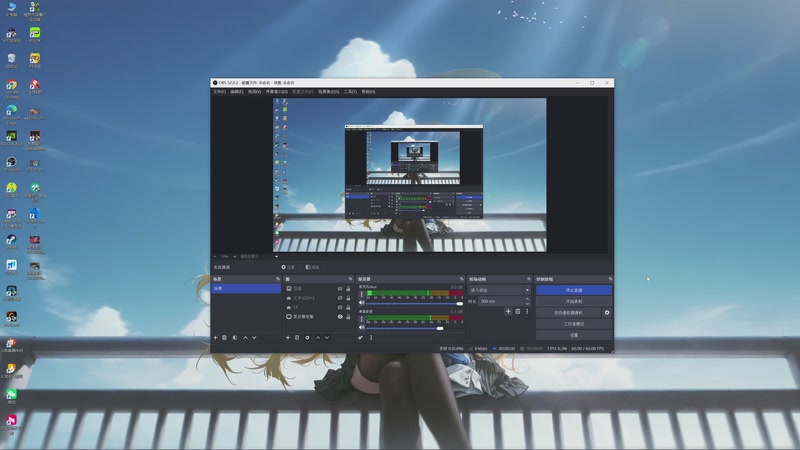This screenshot has width=800, height=450.
Task: Open source properties button in the source toolbar
Action: pyautogui.click(x=288, y=267)
